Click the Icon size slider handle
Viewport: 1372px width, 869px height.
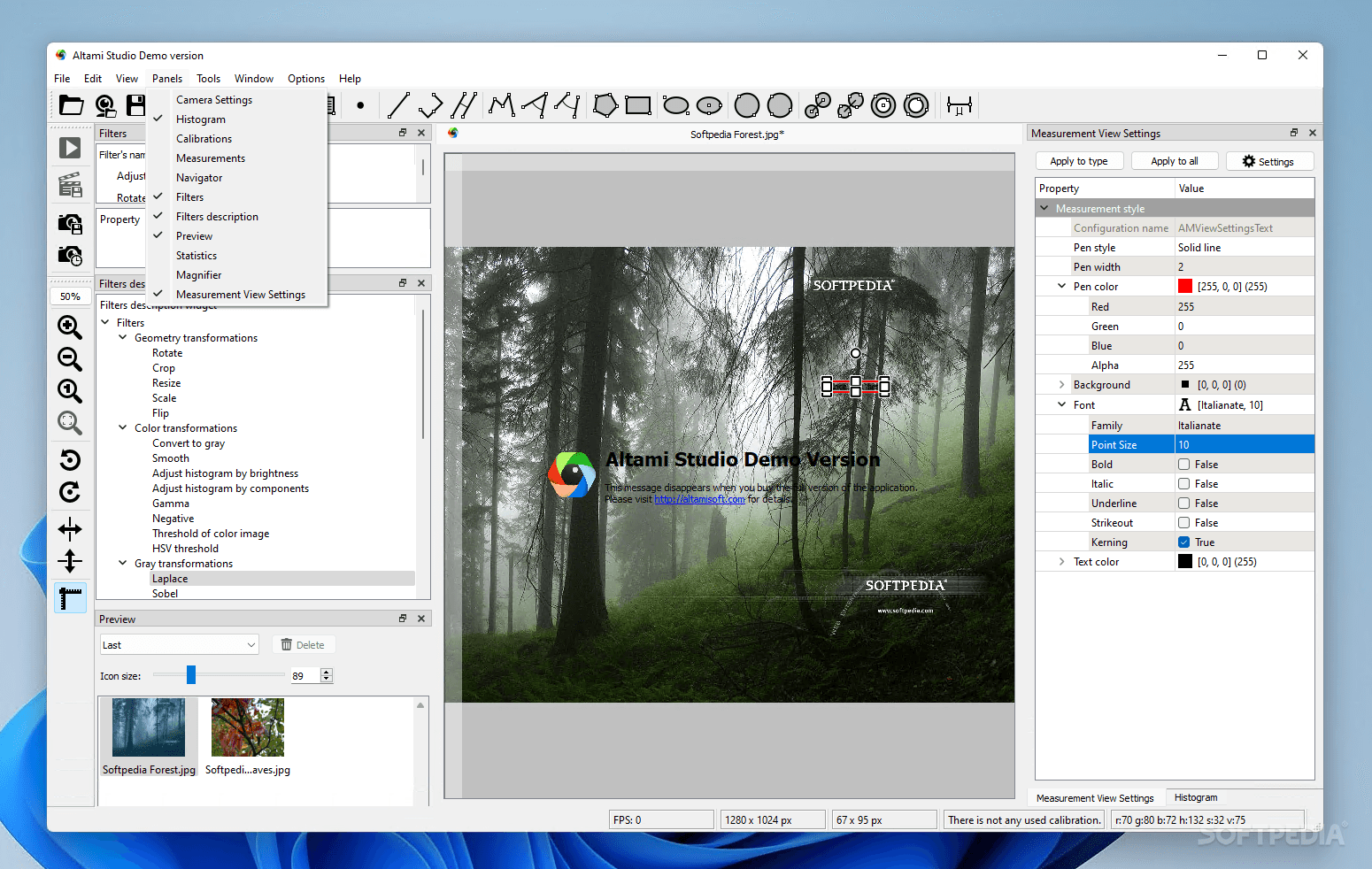(x=190, y=675)
